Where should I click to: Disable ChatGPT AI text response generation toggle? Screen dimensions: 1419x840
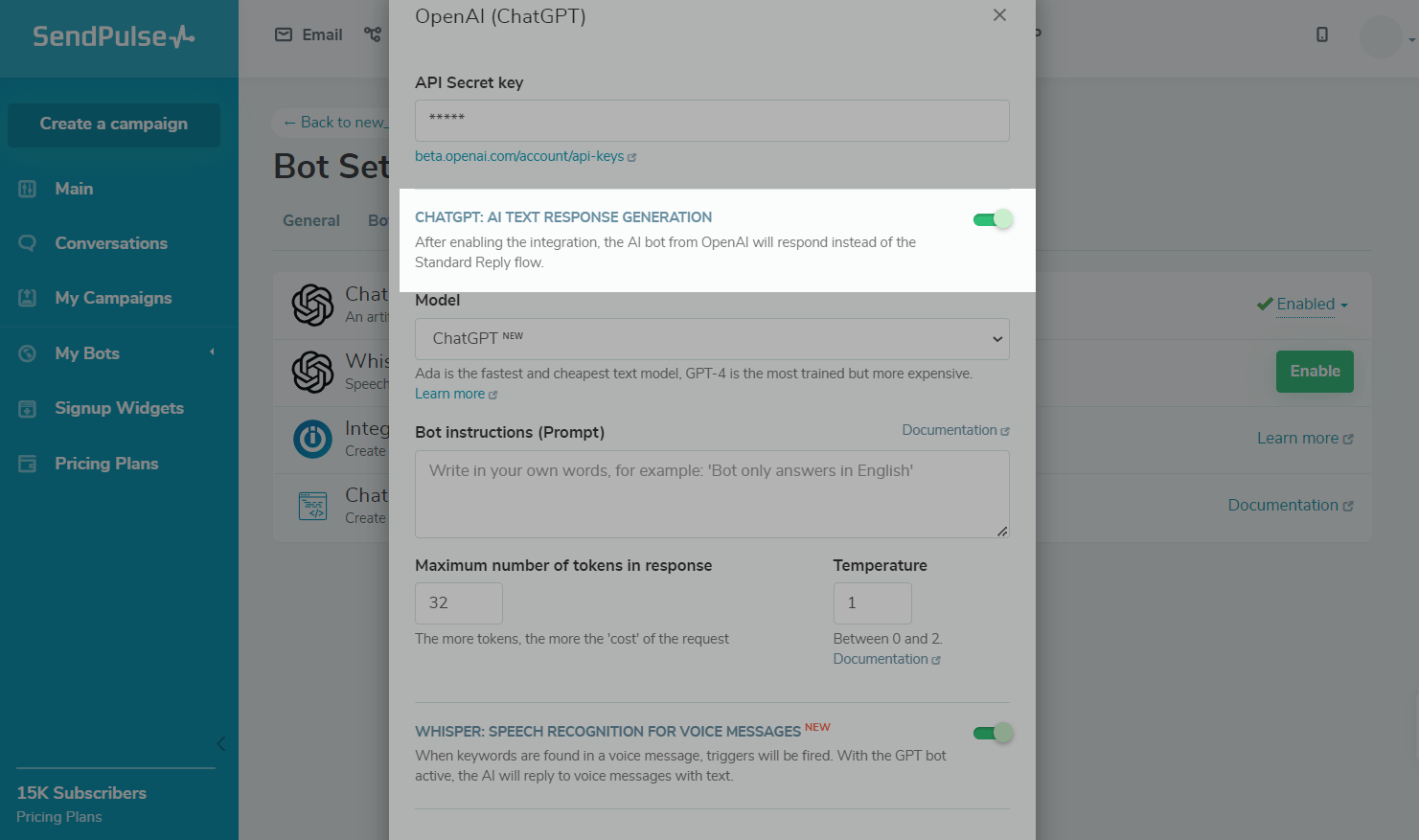(993, 219)
